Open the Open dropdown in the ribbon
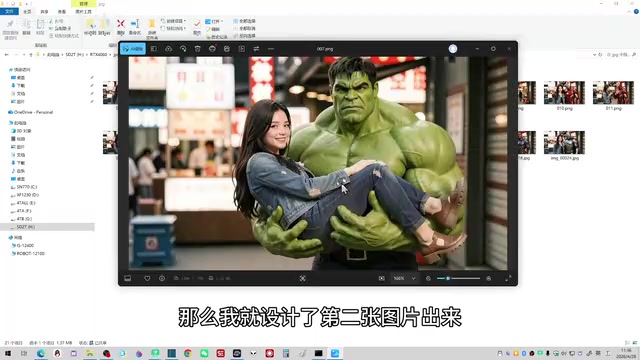The image size is (640, 360). coord(214,21)
